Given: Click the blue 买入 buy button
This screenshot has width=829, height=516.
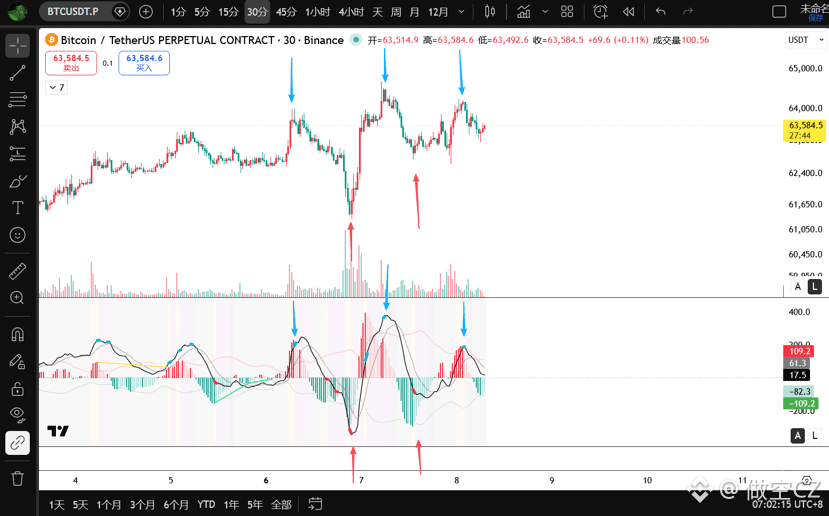Looking at the screenshot, I should click(x=144, y=63).
